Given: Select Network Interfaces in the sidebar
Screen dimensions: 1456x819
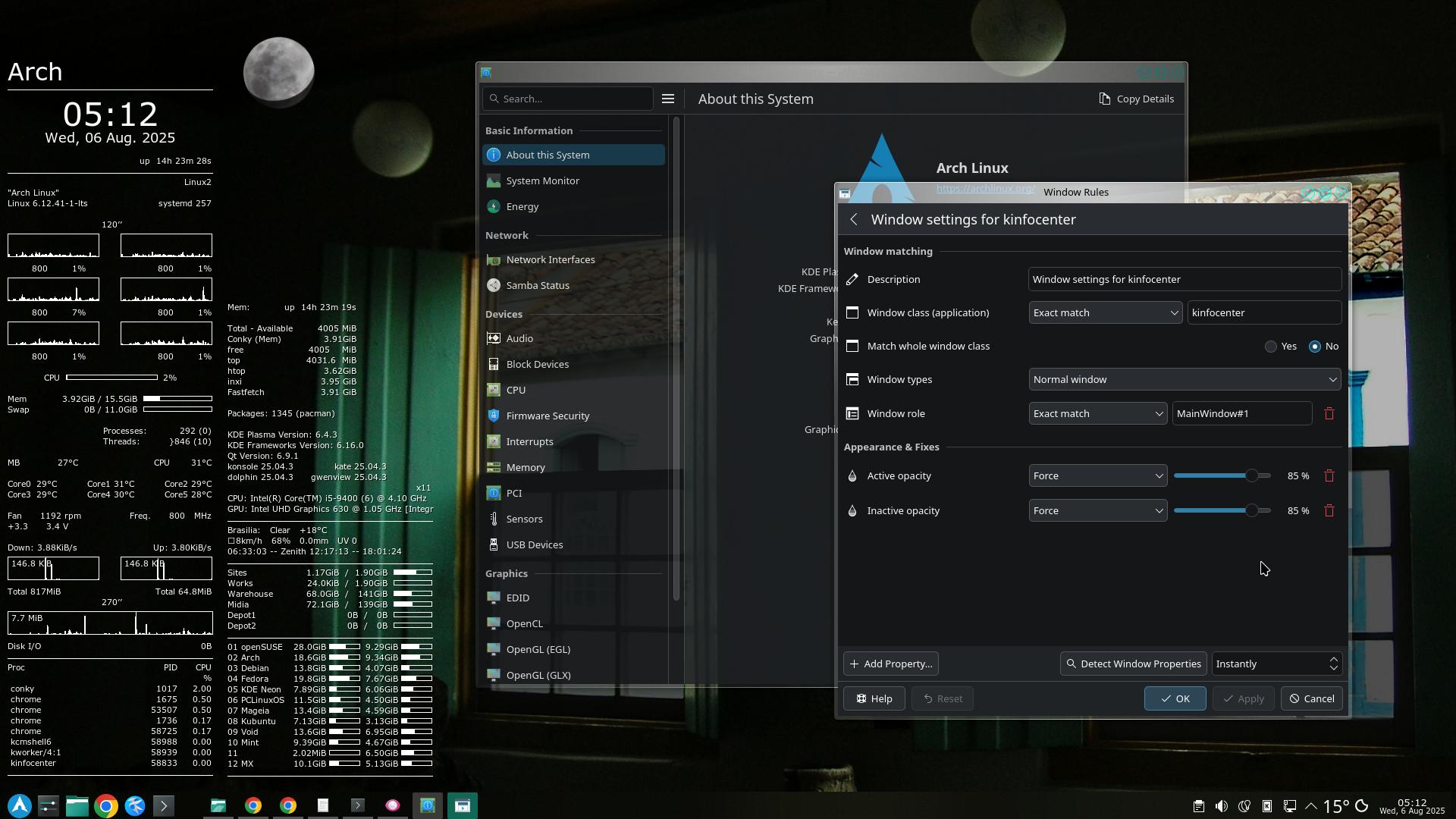Looking at the screenshot, I should (573, 259).
